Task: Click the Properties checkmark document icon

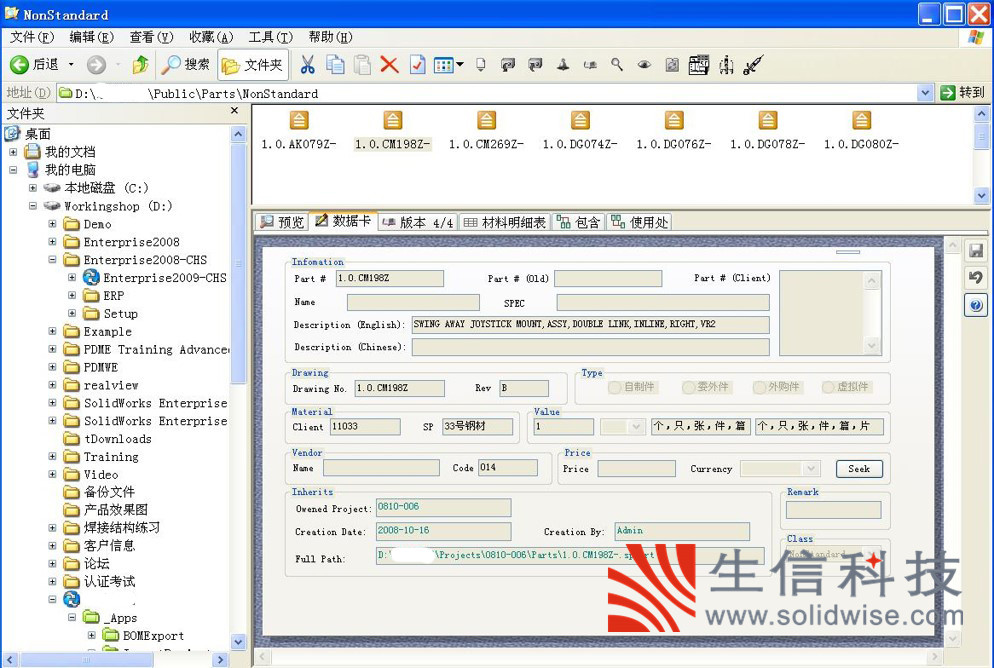Action: pyautogui.click(x=417, y=65)
